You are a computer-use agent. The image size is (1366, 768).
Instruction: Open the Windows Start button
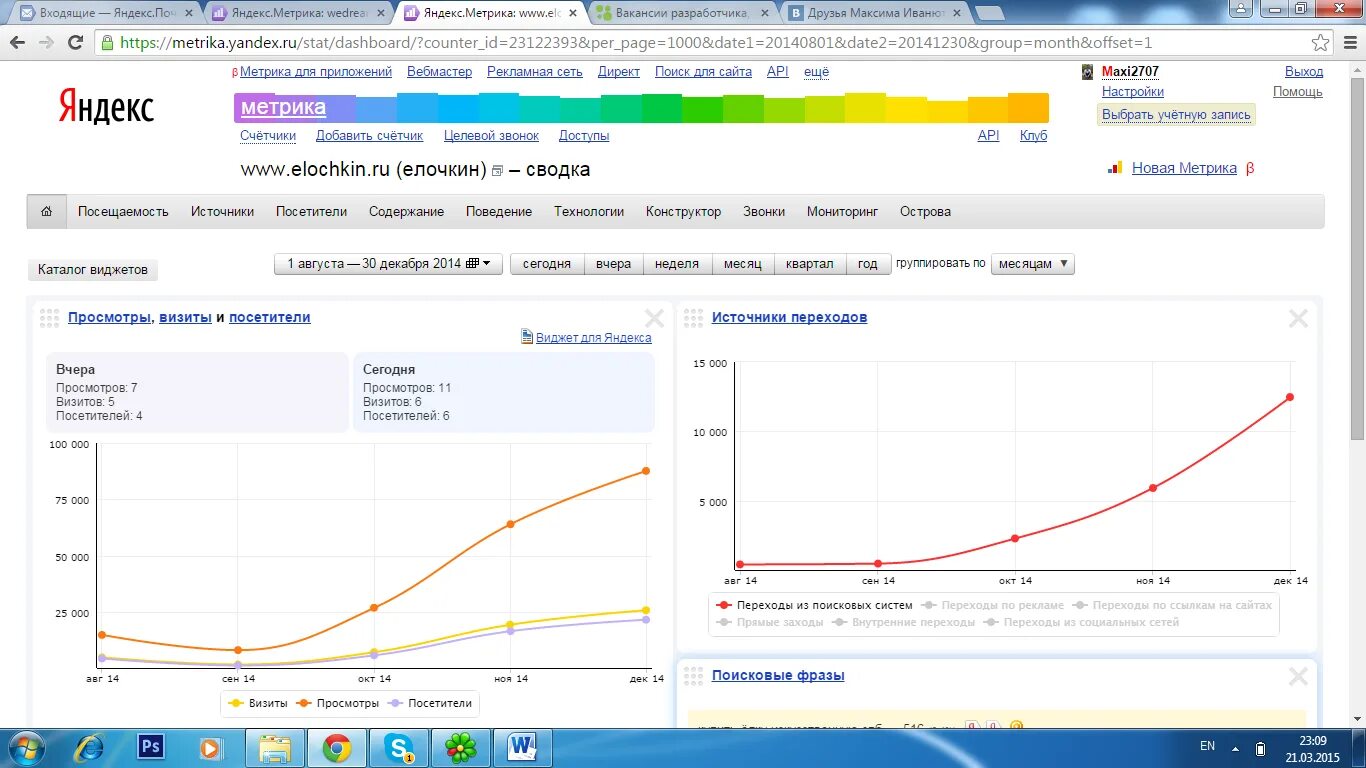pyautogui.click(x=26, y=747)
